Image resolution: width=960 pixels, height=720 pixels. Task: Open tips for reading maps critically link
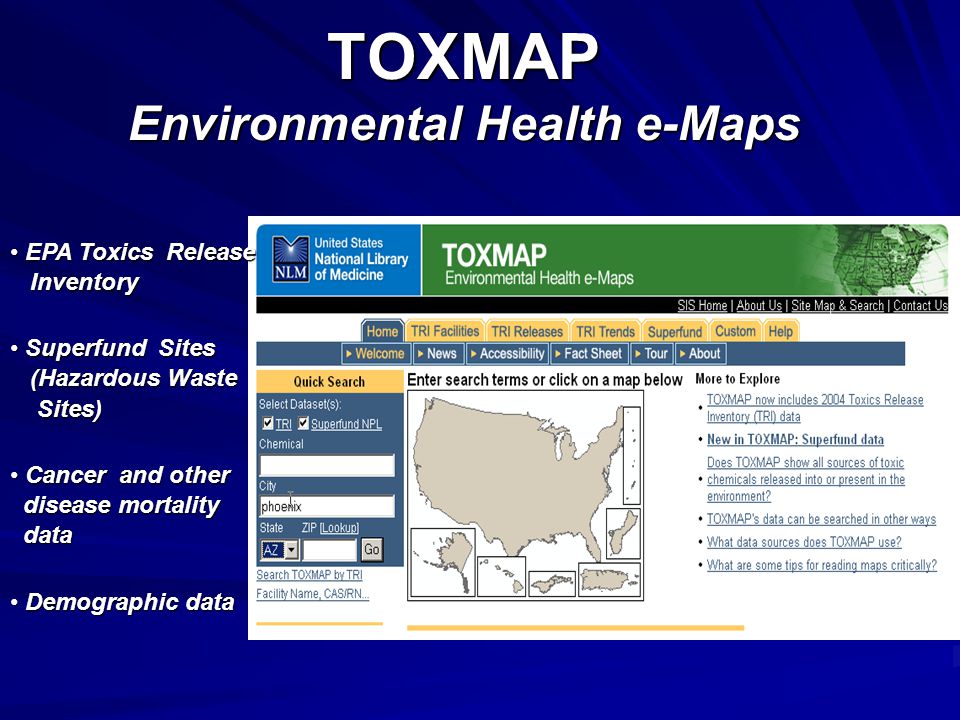[x=822, y=565]
